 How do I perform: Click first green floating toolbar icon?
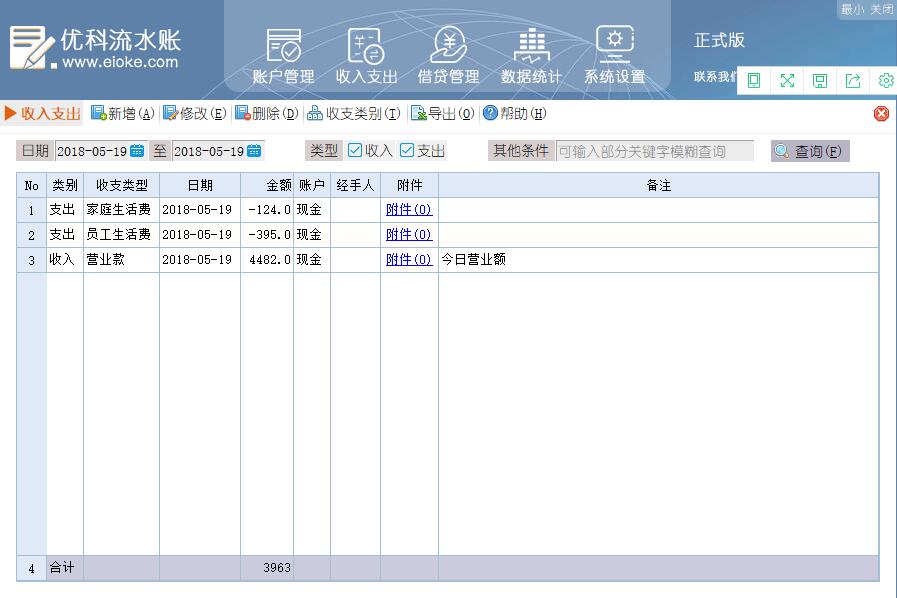(754, 81)
